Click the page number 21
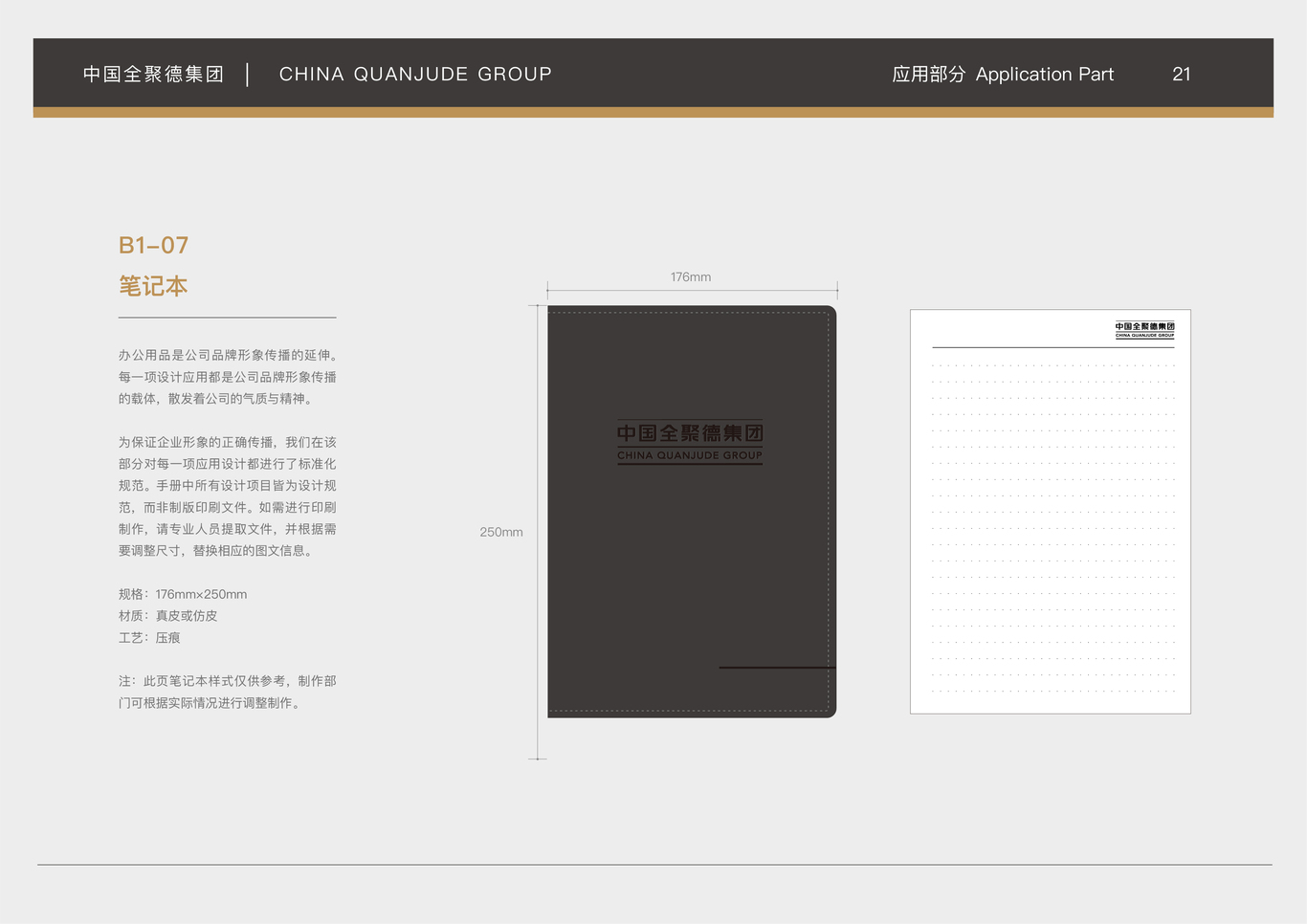1307x924 pixels. click(1182, 74)
